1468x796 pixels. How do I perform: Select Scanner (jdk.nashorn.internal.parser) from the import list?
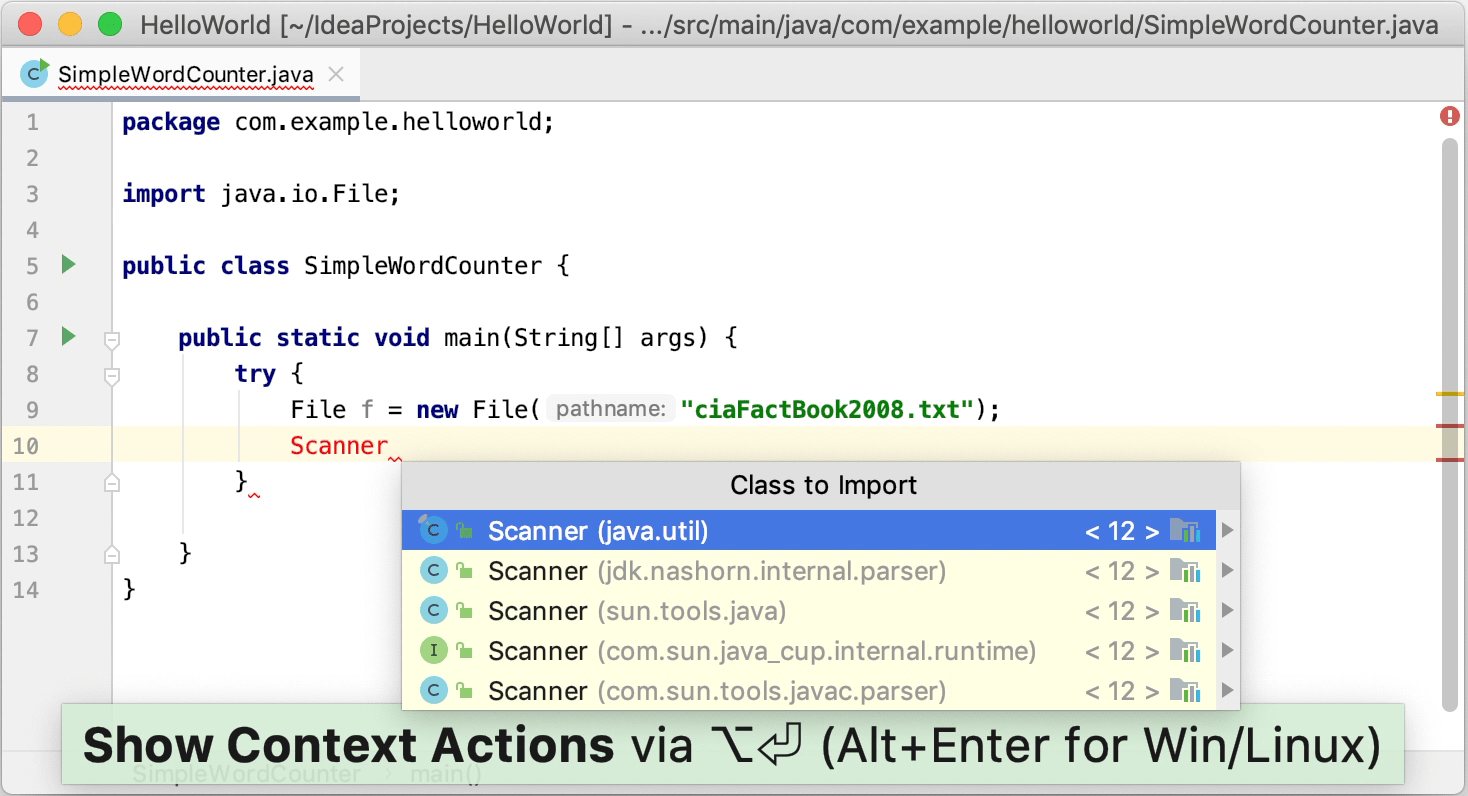[716, 571]
